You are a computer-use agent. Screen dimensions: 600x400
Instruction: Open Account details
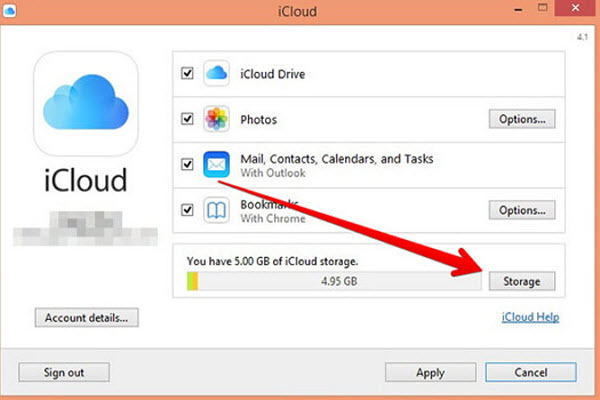[87, 318]
